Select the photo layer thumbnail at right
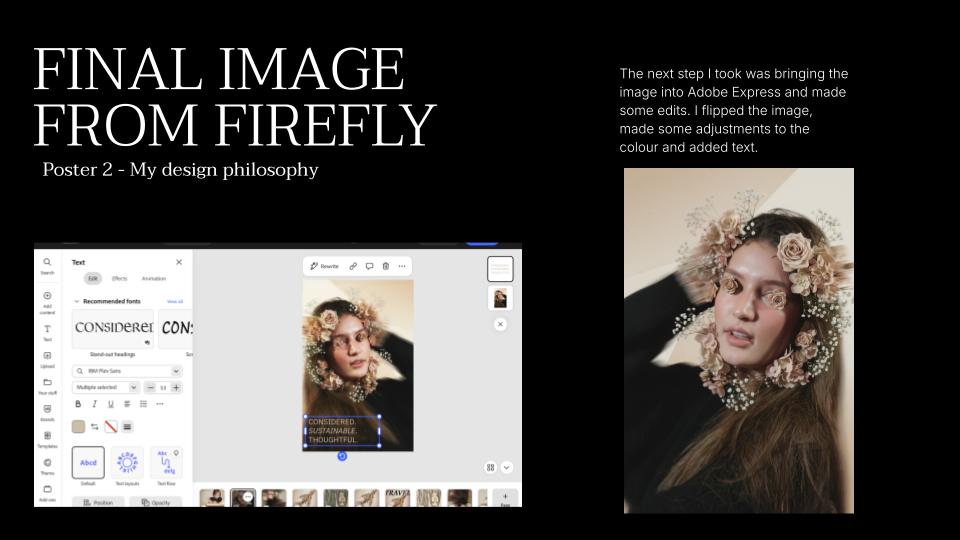 (500, 298)
